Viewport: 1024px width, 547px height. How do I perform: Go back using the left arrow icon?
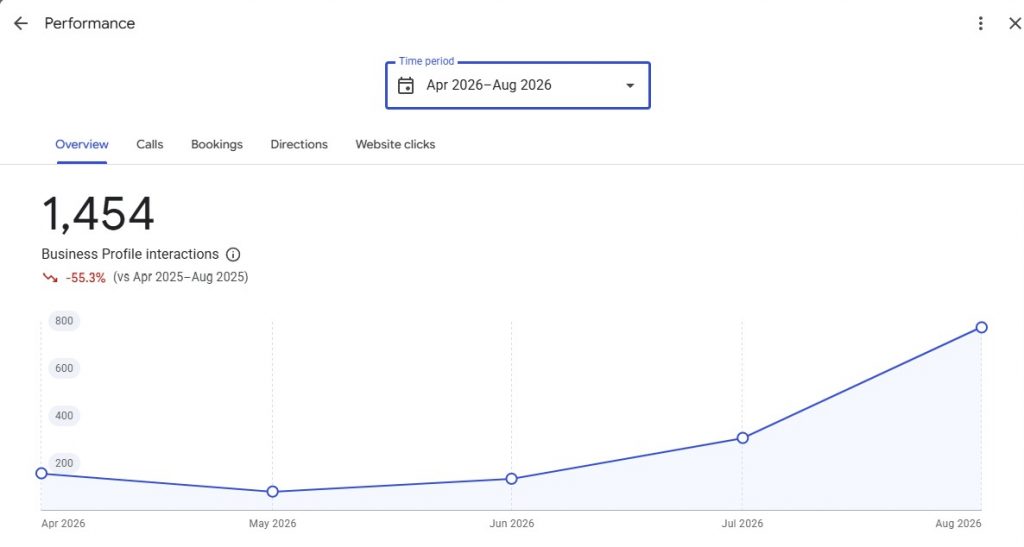click(21, 23)
